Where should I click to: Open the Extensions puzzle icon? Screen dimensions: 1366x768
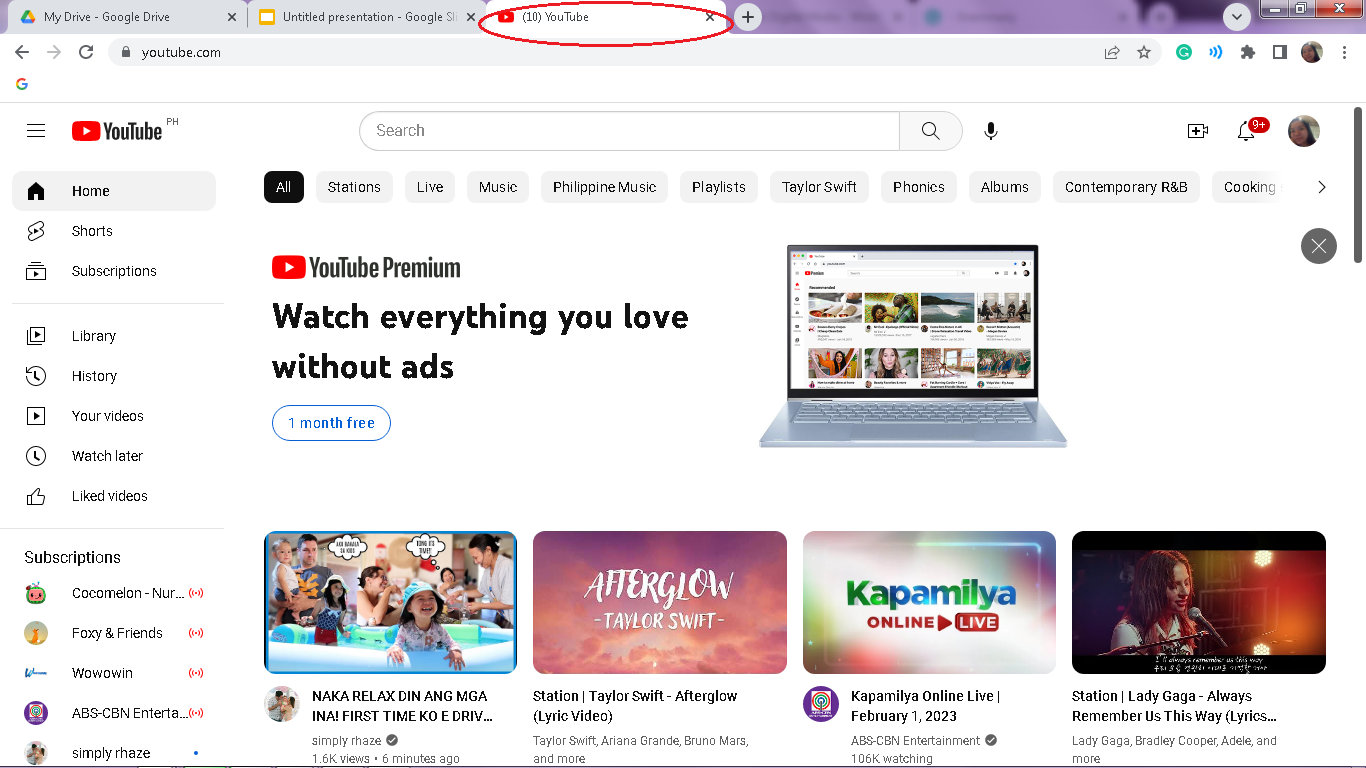[x=1247, y=52]
